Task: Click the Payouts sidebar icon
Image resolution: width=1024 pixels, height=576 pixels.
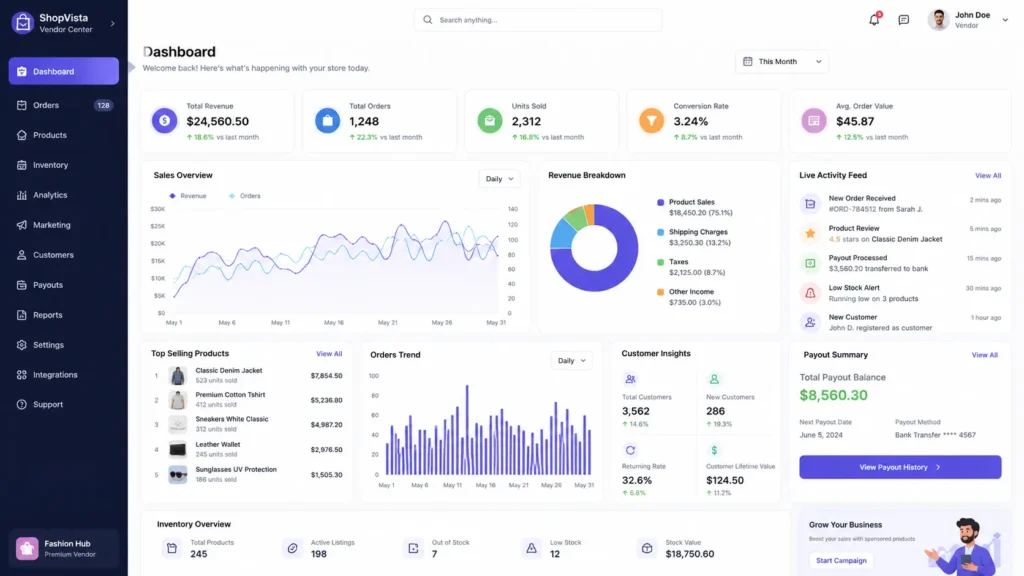Action: [22, 285]
